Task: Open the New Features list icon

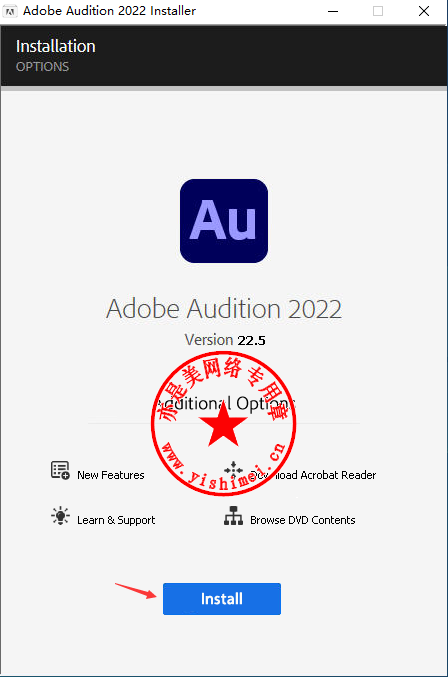Action: click(60, 471)
